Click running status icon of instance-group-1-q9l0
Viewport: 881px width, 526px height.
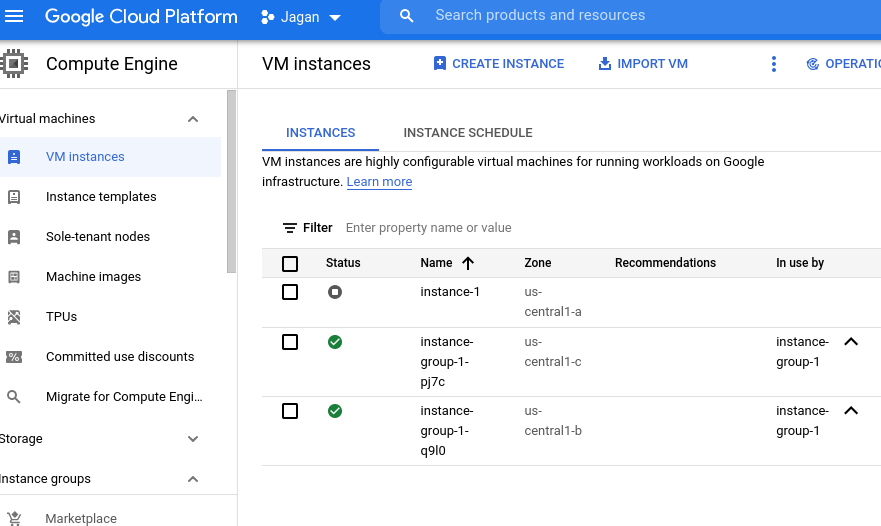pyautogui.click(x=335, y=411)
